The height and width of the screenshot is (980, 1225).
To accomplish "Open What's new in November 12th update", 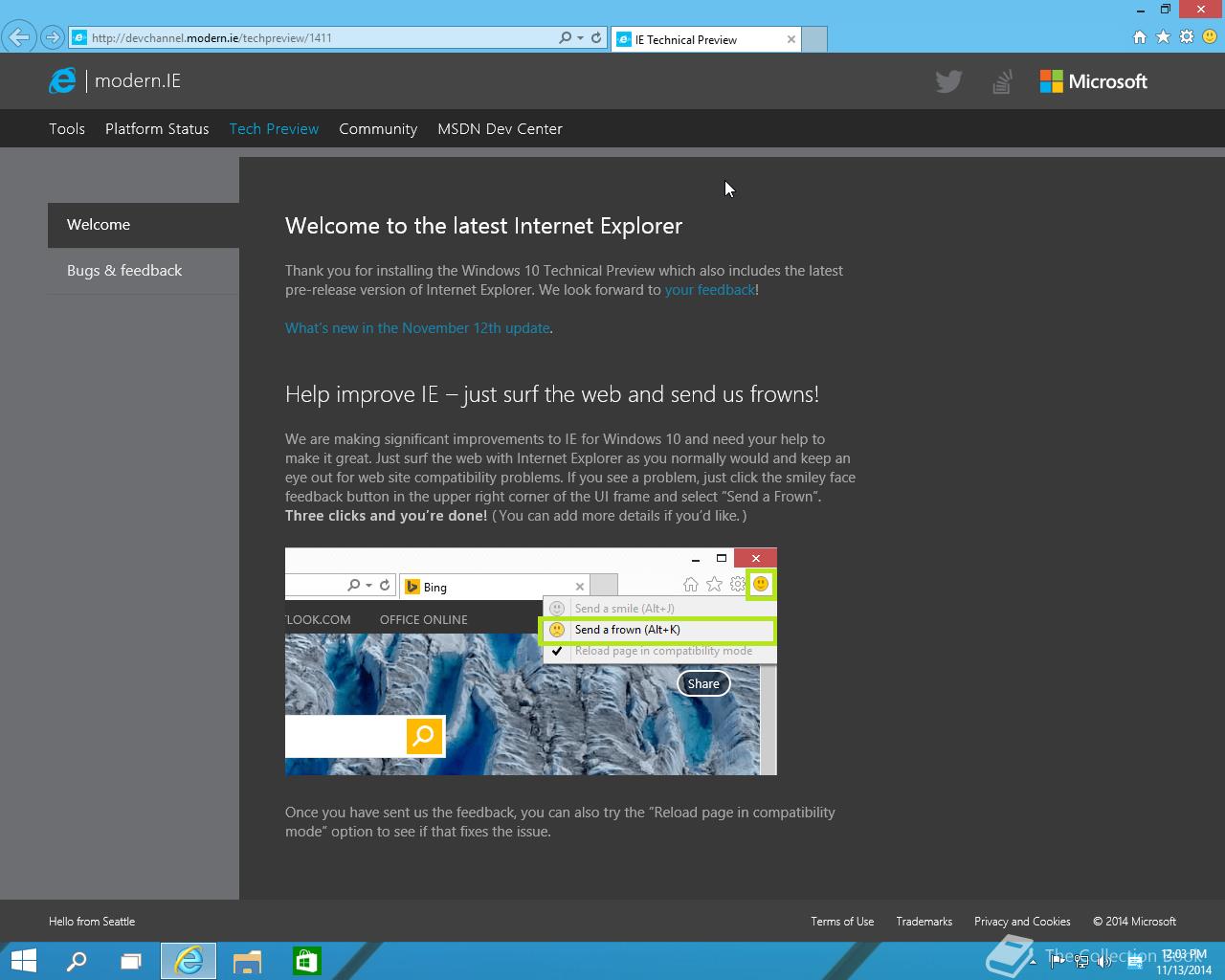I will tap(417, 328).
